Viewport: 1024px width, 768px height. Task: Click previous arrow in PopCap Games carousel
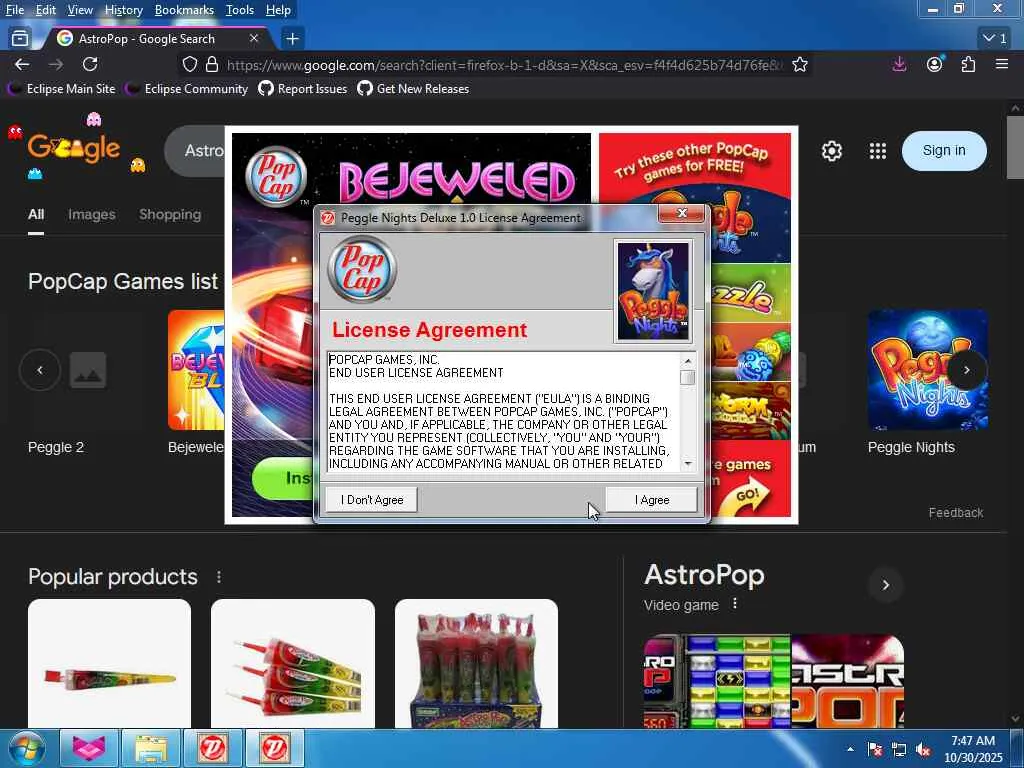click(40, 370)
